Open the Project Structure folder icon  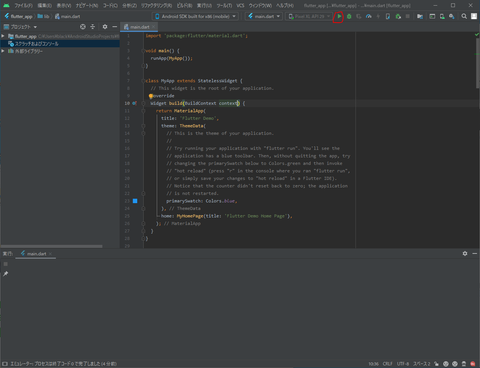tap(420, 16)
